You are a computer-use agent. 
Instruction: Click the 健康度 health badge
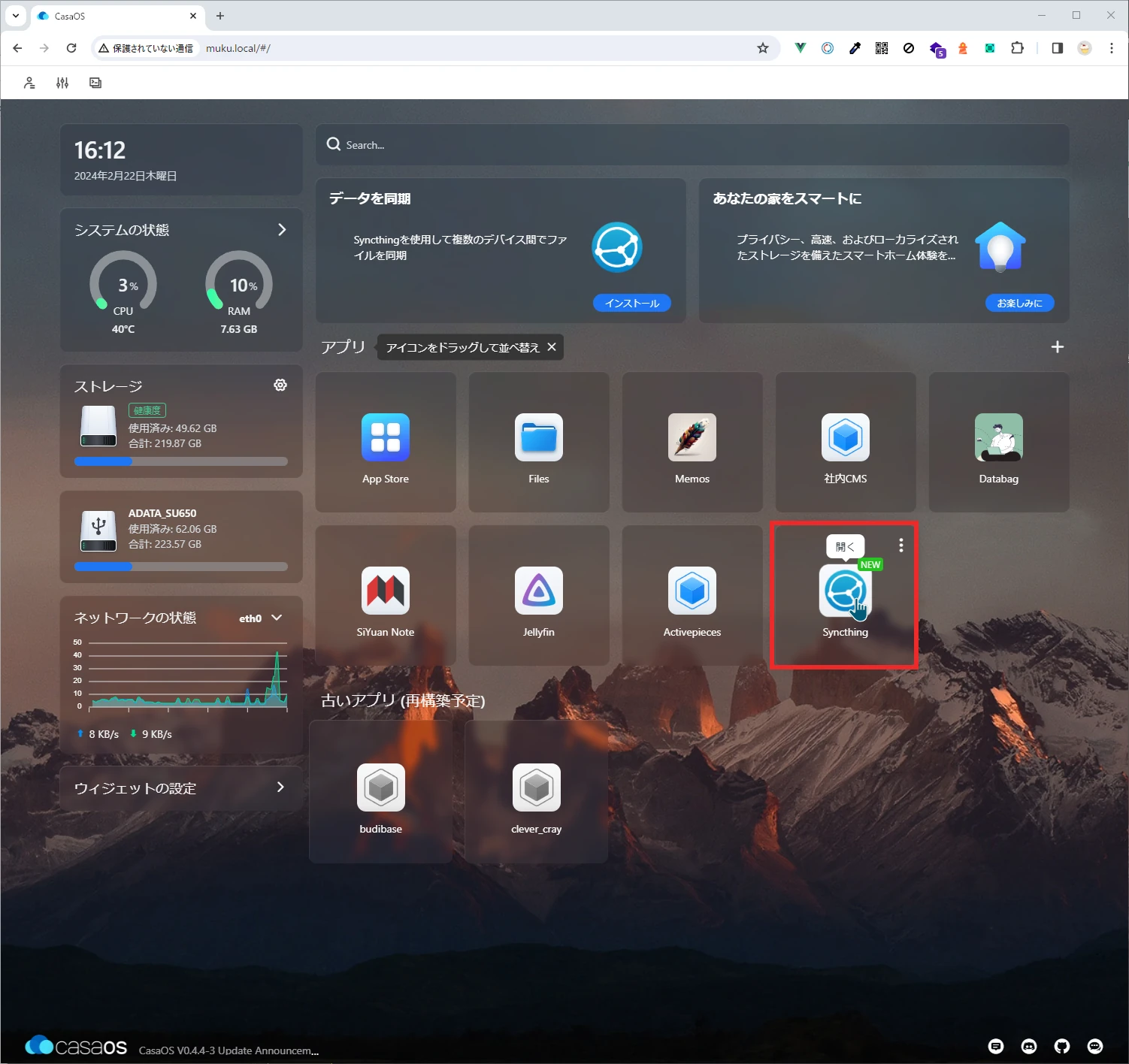(147, 410)
